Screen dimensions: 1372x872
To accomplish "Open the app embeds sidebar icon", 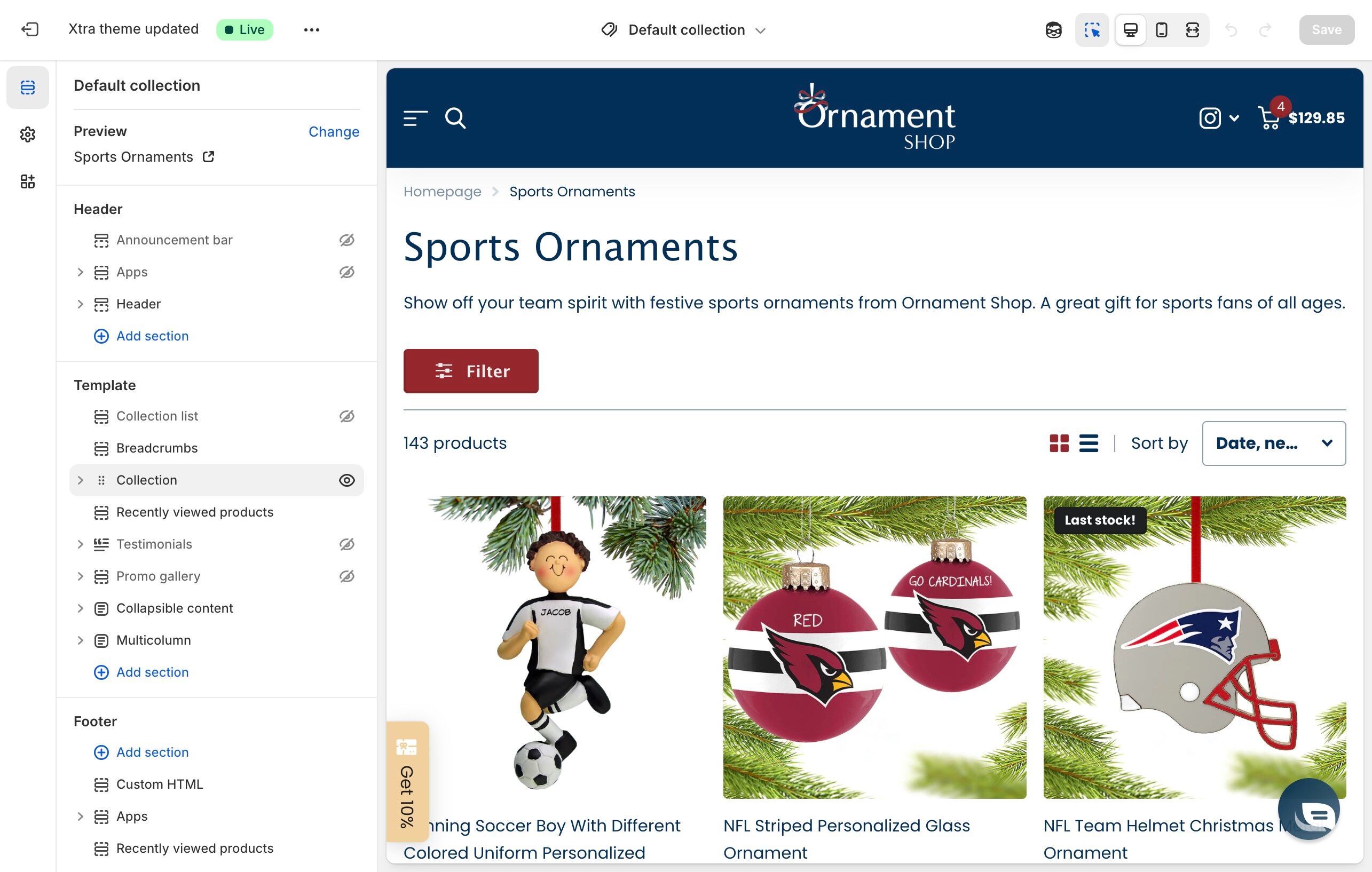I will click(x=27, y=181).
